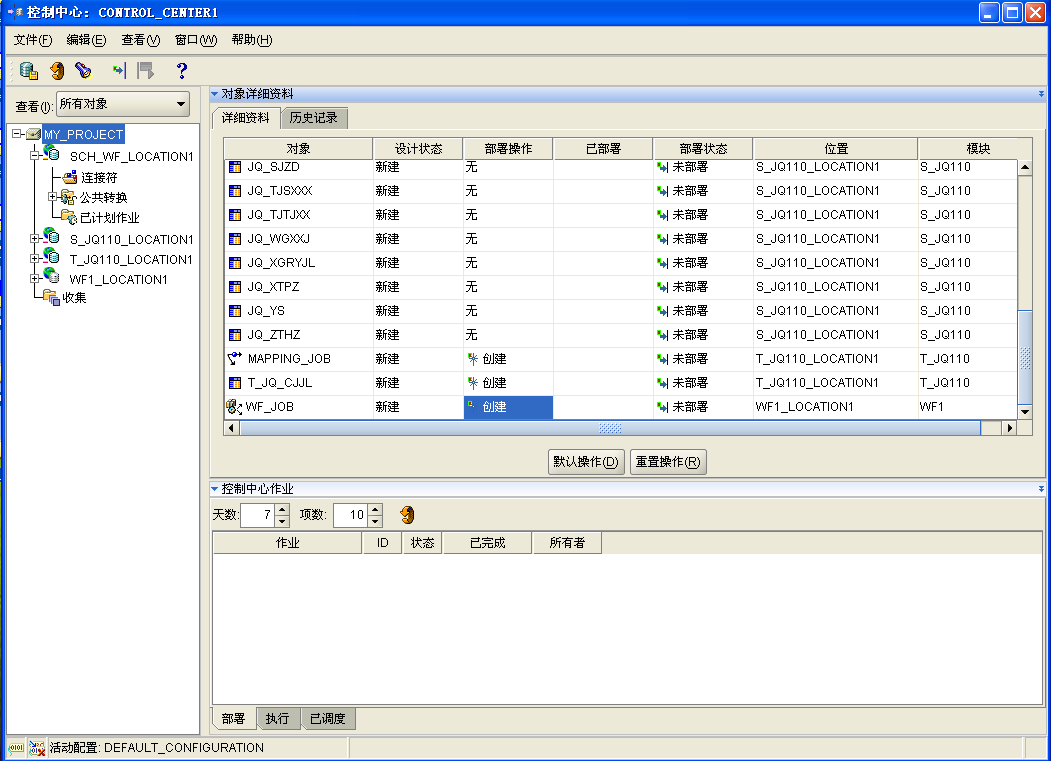Click the SCH_WF_LOCATION1 location icon
The width and height of the screenshot is (1051, 761).
(x=52, y=154)
